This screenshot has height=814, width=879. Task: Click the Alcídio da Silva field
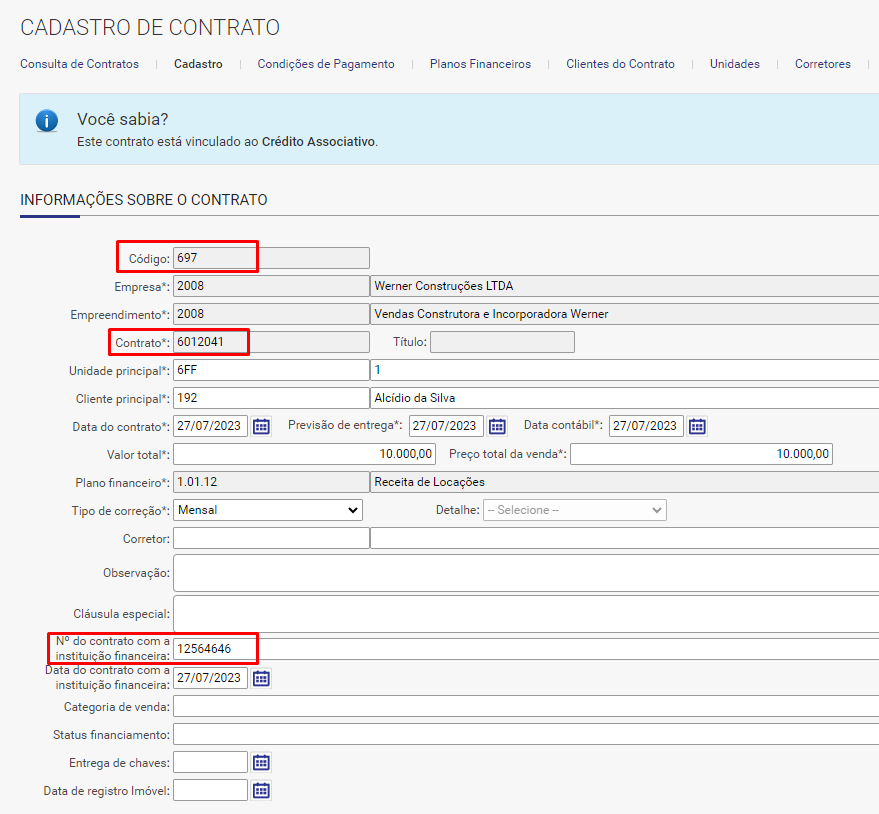click(624, 398)
